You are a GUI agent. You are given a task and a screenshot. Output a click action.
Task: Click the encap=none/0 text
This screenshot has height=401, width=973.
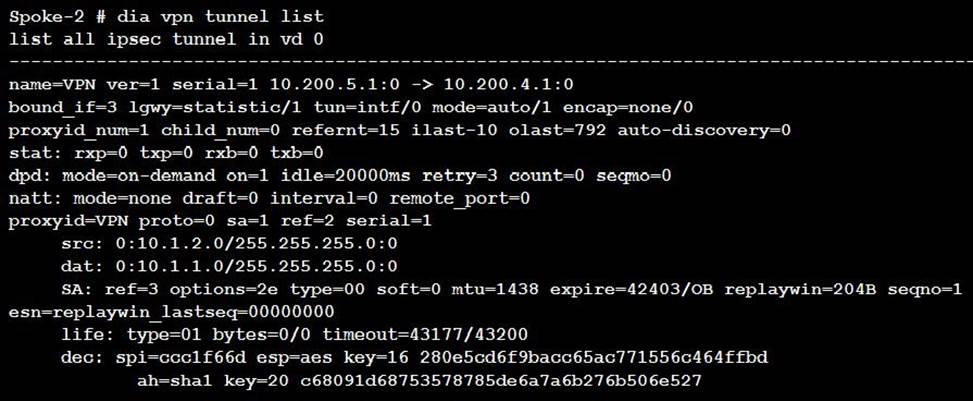[x=632, y=106]
